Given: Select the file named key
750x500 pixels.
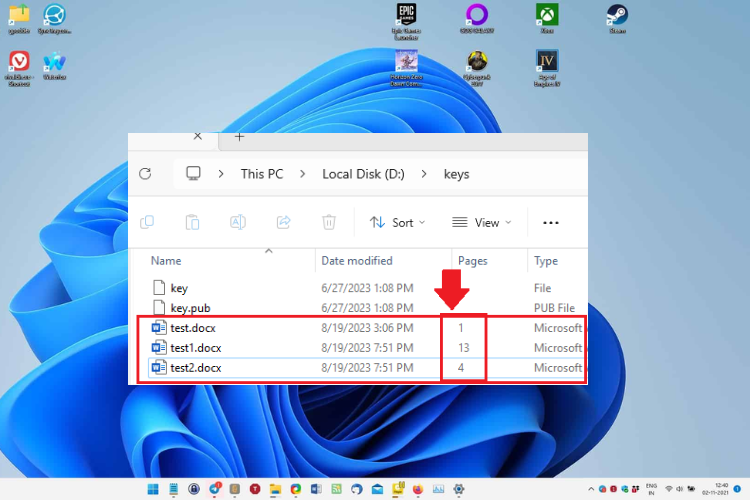Looking at the screenshot, I should tap(179, 288).
